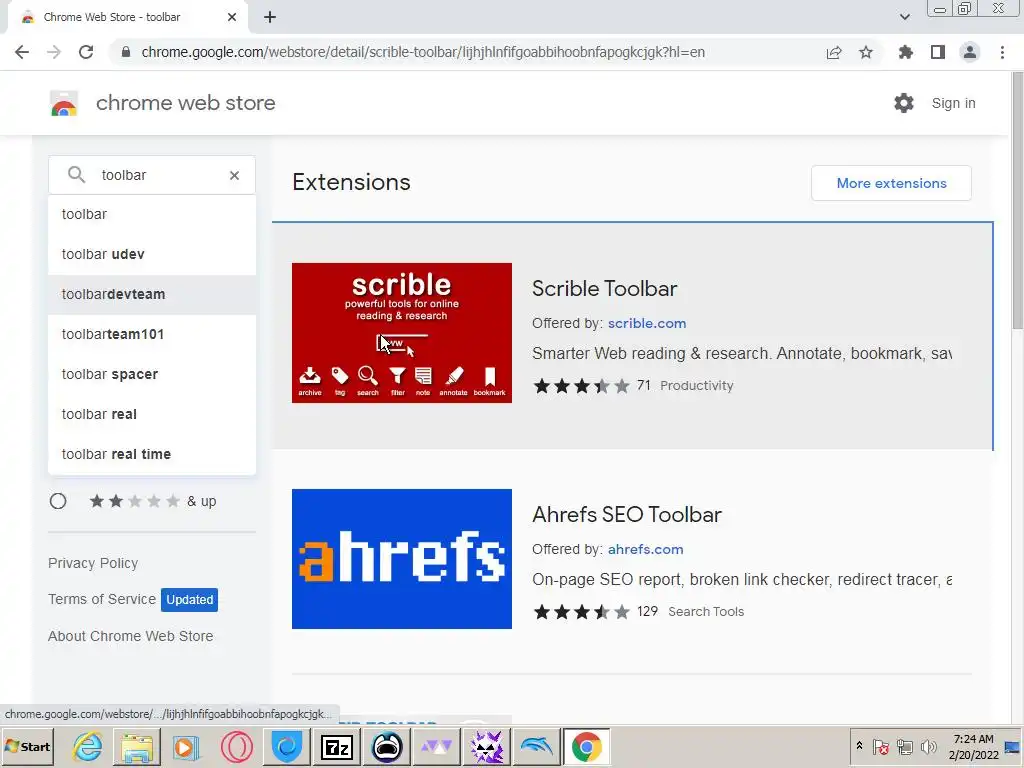This screenshot has height=768, width=1024.
Task: Click the Ahrefs star rating
Action: coord(582,612)
